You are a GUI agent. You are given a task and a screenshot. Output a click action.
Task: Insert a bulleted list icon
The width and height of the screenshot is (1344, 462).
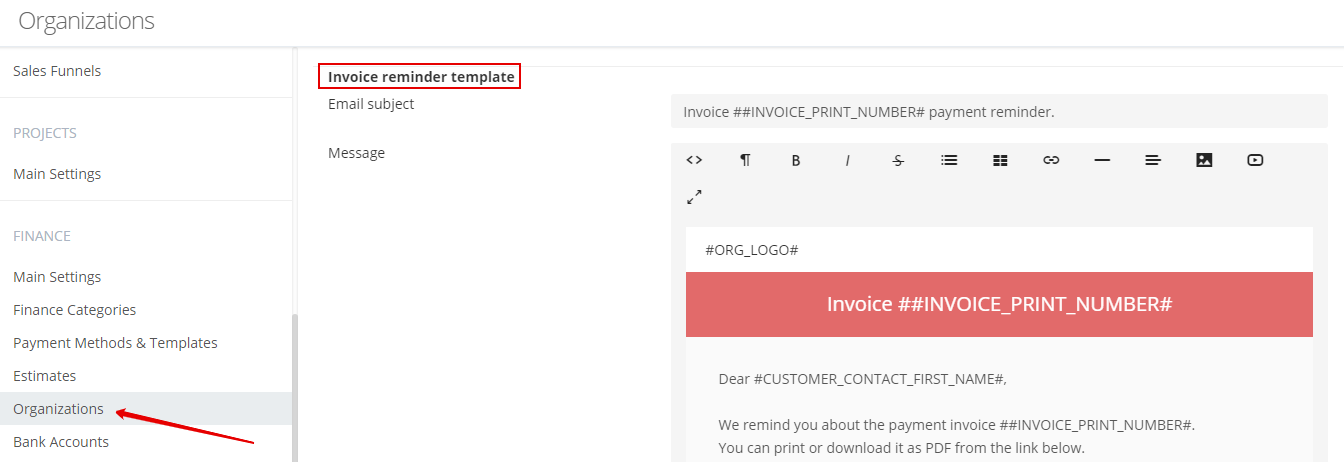(949, 160)
